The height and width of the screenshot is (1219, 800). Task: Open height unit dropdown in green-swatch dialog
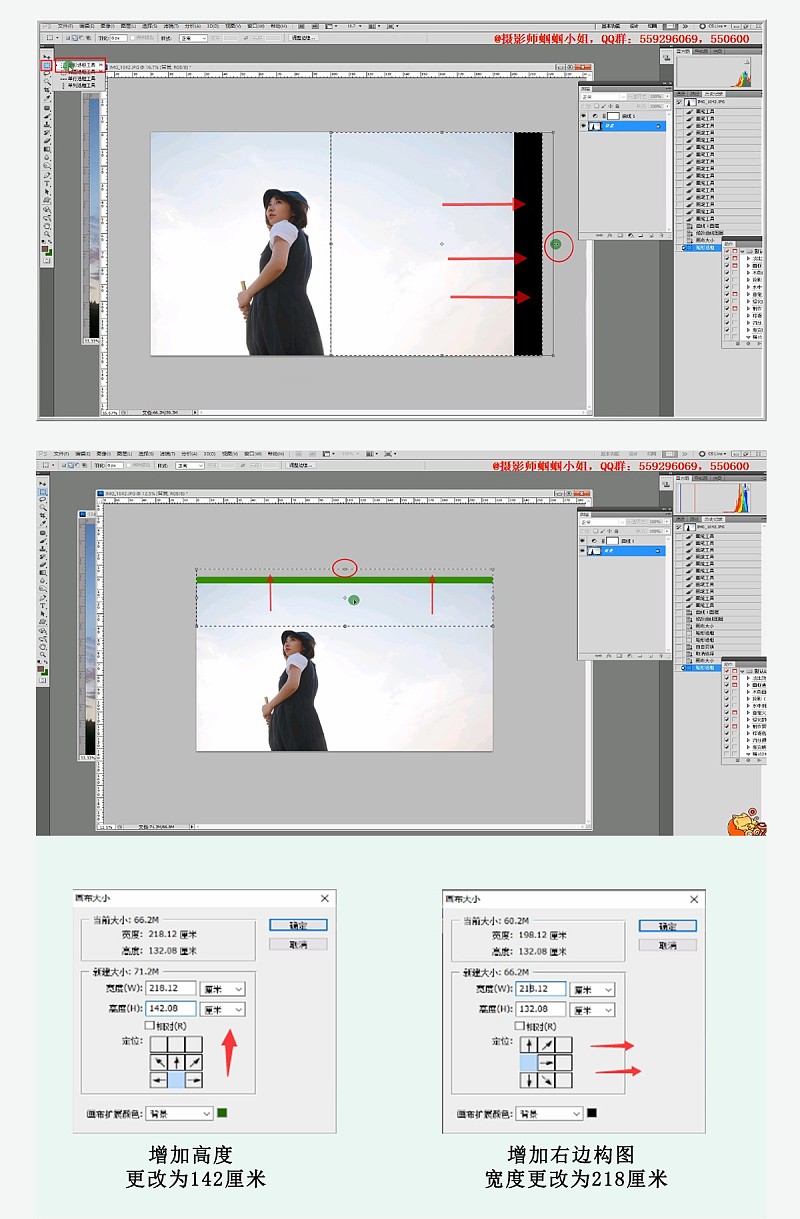(223, 1009)
